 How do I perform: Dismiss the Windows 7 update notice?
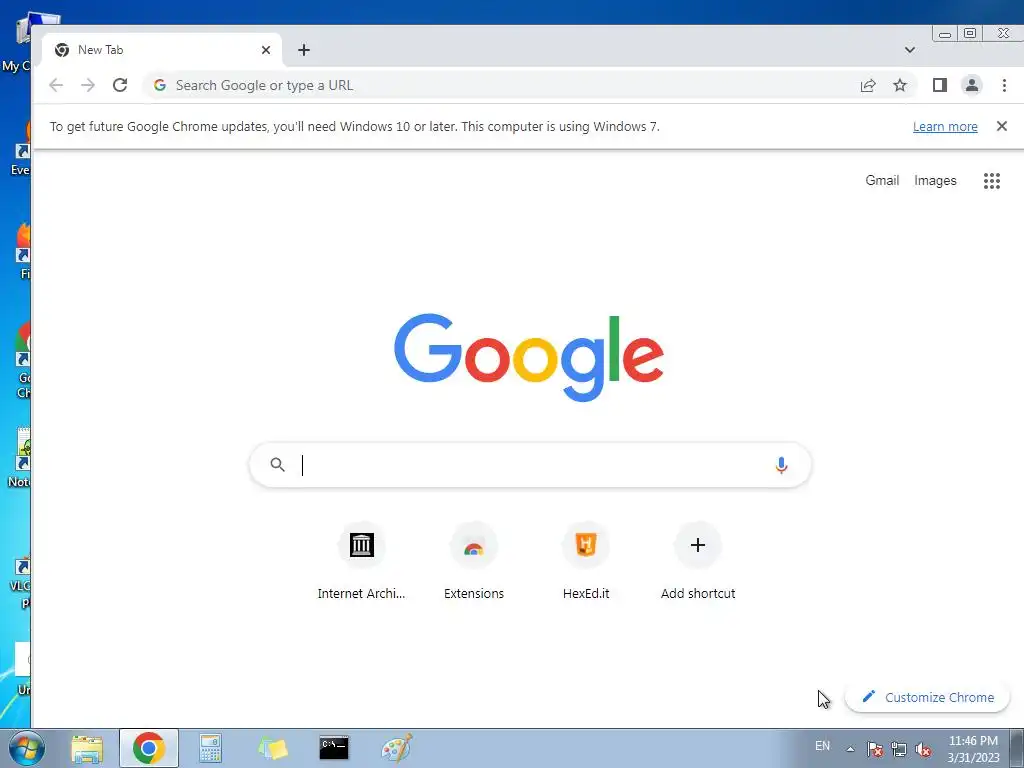tap(1002, 126)
